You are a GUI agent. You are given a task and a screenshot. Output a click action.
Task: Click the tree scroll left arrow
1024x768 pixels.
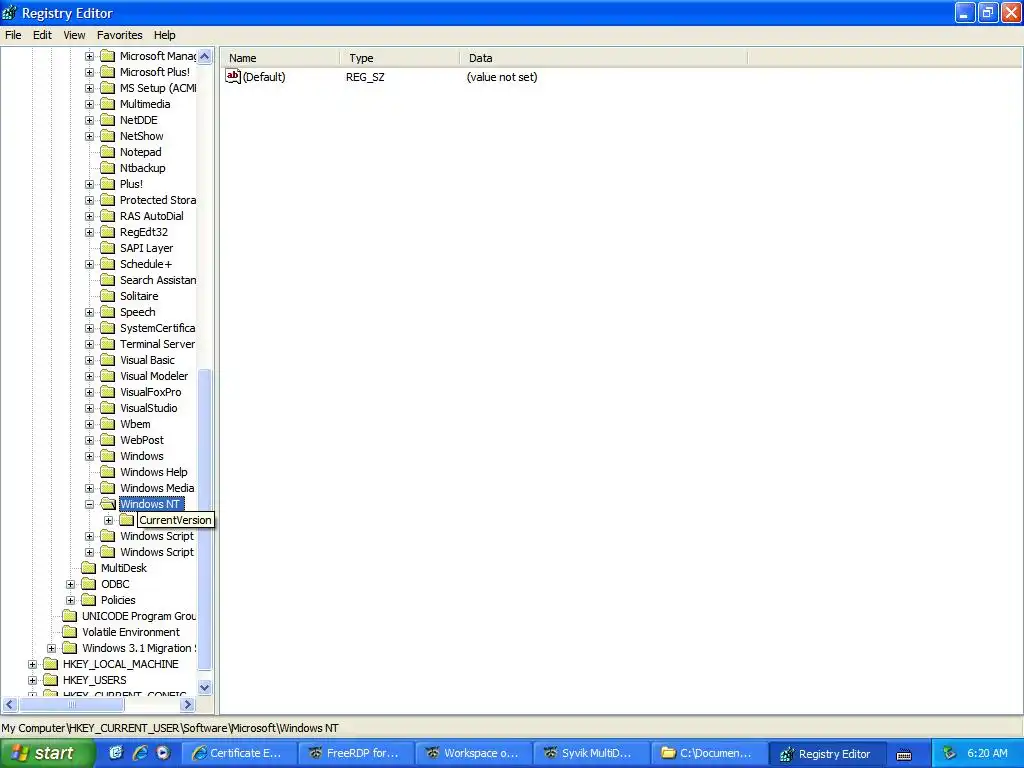tap(10, 705)
